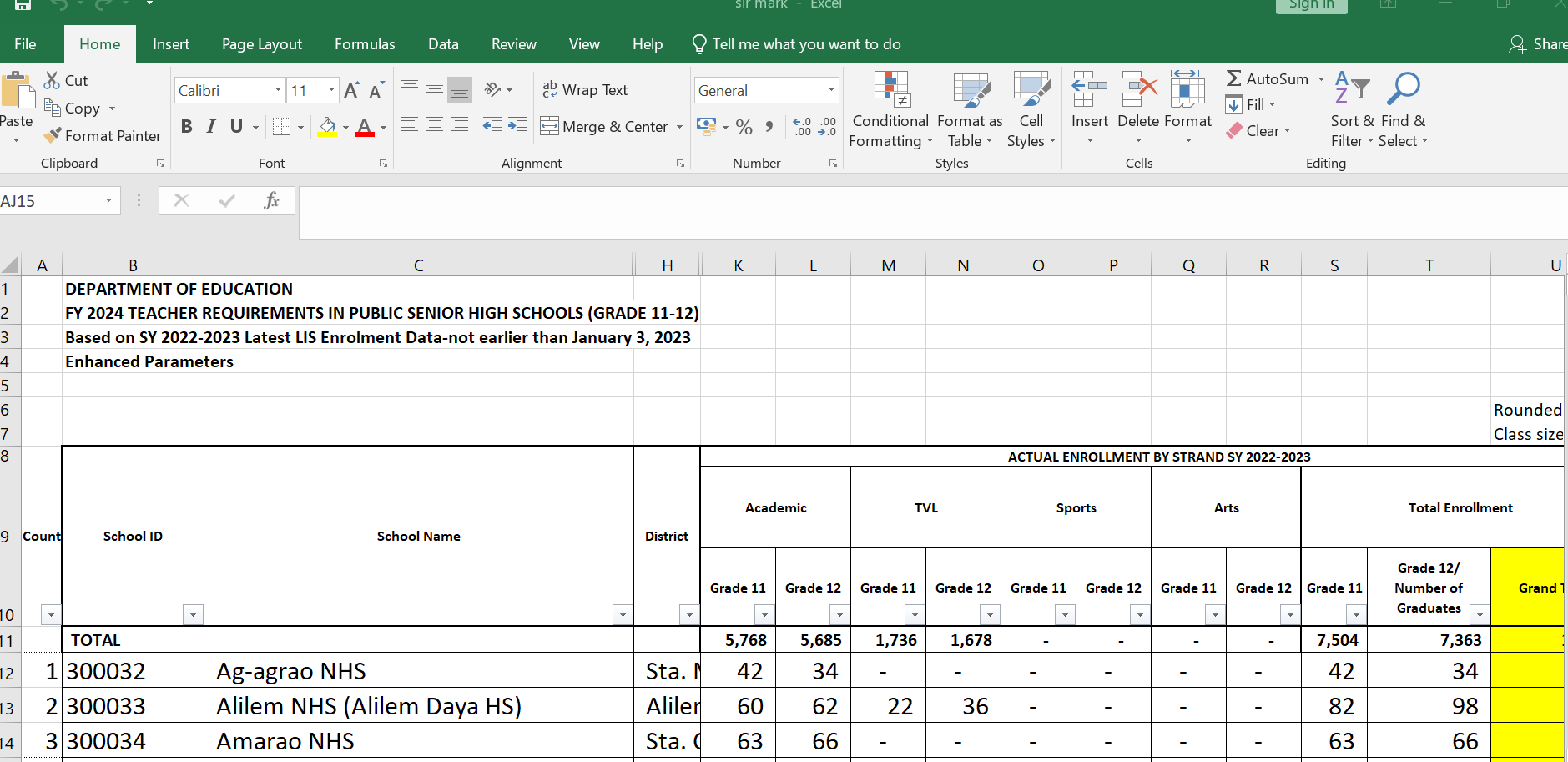1568x762 pixels.
Task: Click AutoSum sigma icon
Action: click(1234, 78)
